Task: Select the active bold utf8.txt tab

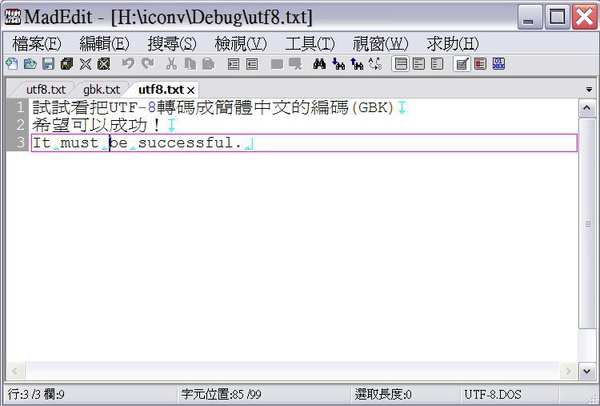Action: click(x=161, y=90)
